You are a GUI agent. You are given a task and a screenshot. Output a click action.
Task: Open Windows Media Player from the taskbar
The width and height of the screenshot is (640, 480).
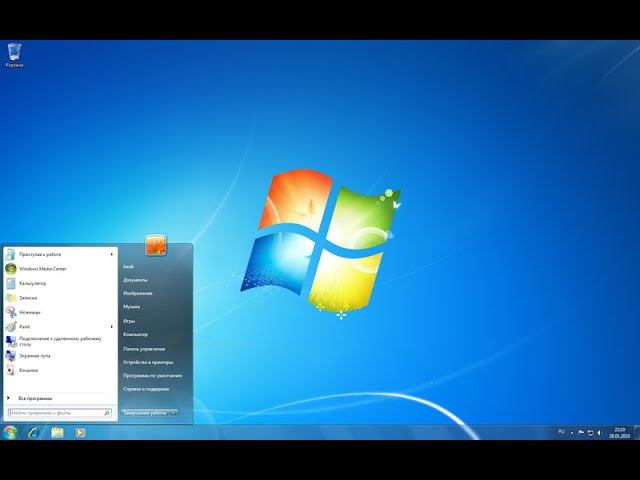coord(80,433)
